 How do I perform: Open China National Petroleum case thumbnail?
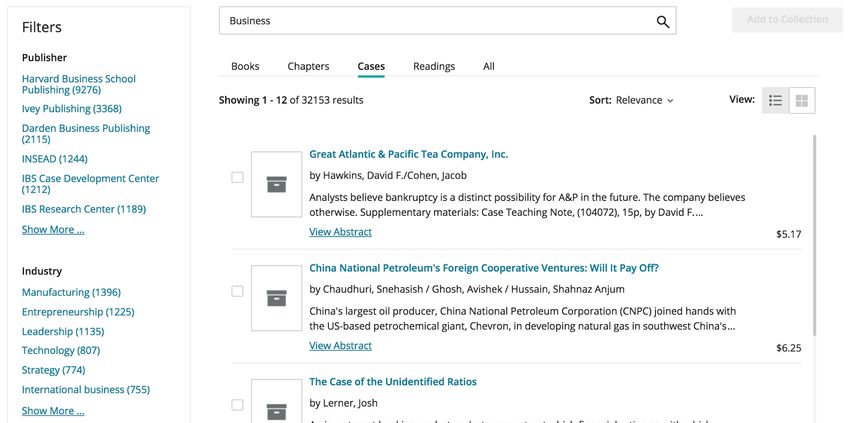[276, 298]
